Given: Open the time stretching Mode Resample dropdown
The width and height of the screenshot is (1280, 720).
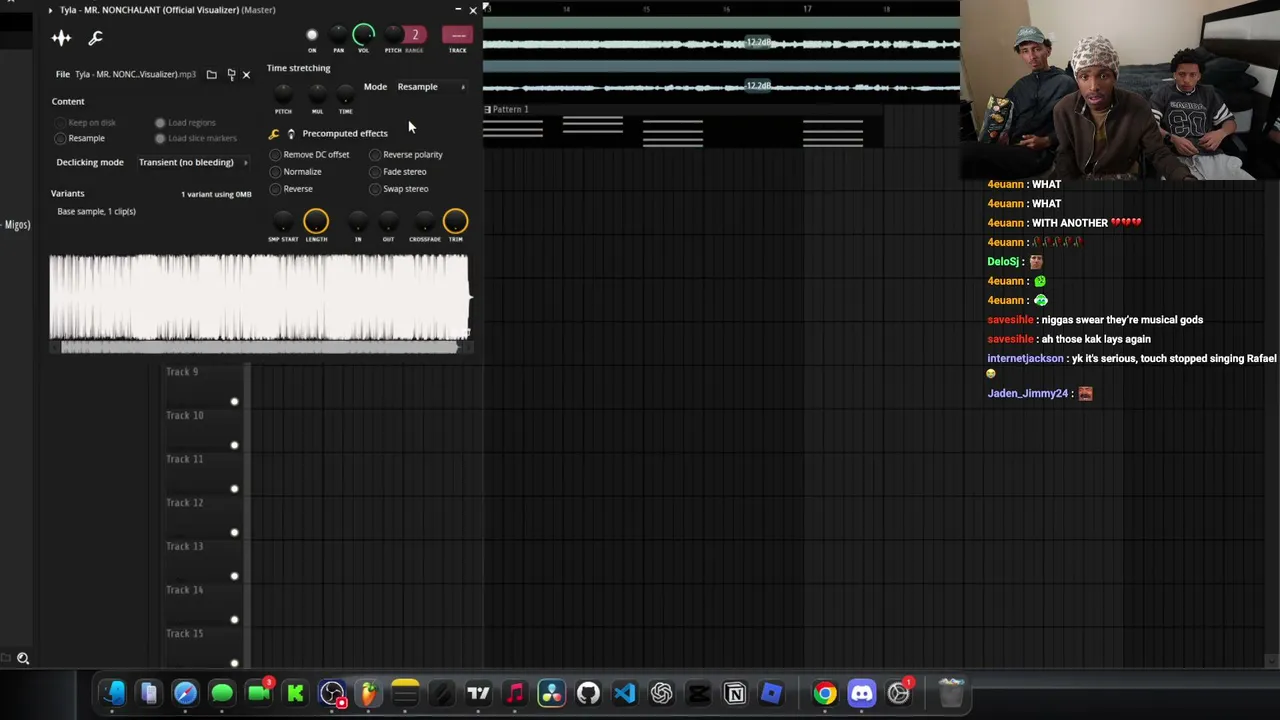Looking at the screenshot, I should pos(431,87).
